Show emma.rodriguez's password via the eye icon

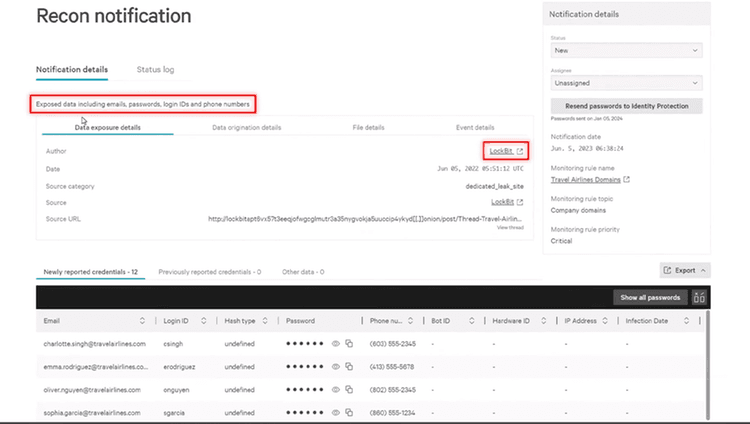click(x=336, y=366)
